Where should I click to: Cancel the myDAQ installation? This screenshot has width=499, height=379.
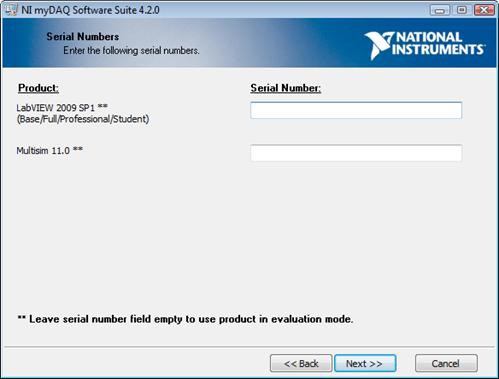446,363
